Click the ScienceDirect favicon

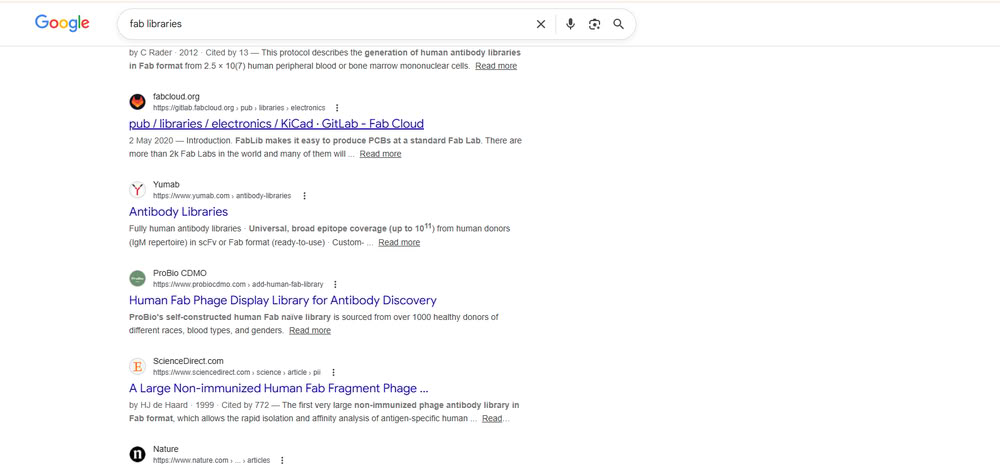click(138, 366)
